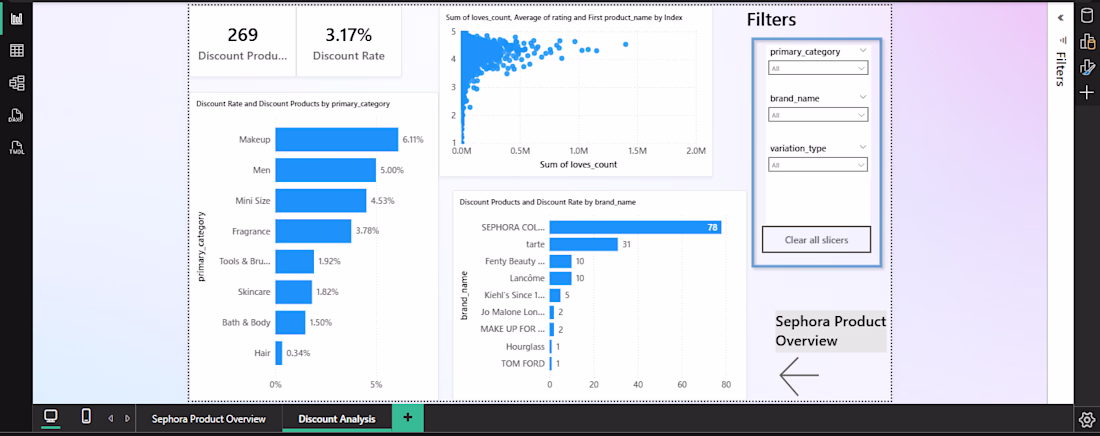The width and height of the screenshot is (1100, 436).
Task: Click the SEPHORA COL... brand bar
Action: (635, 227)
